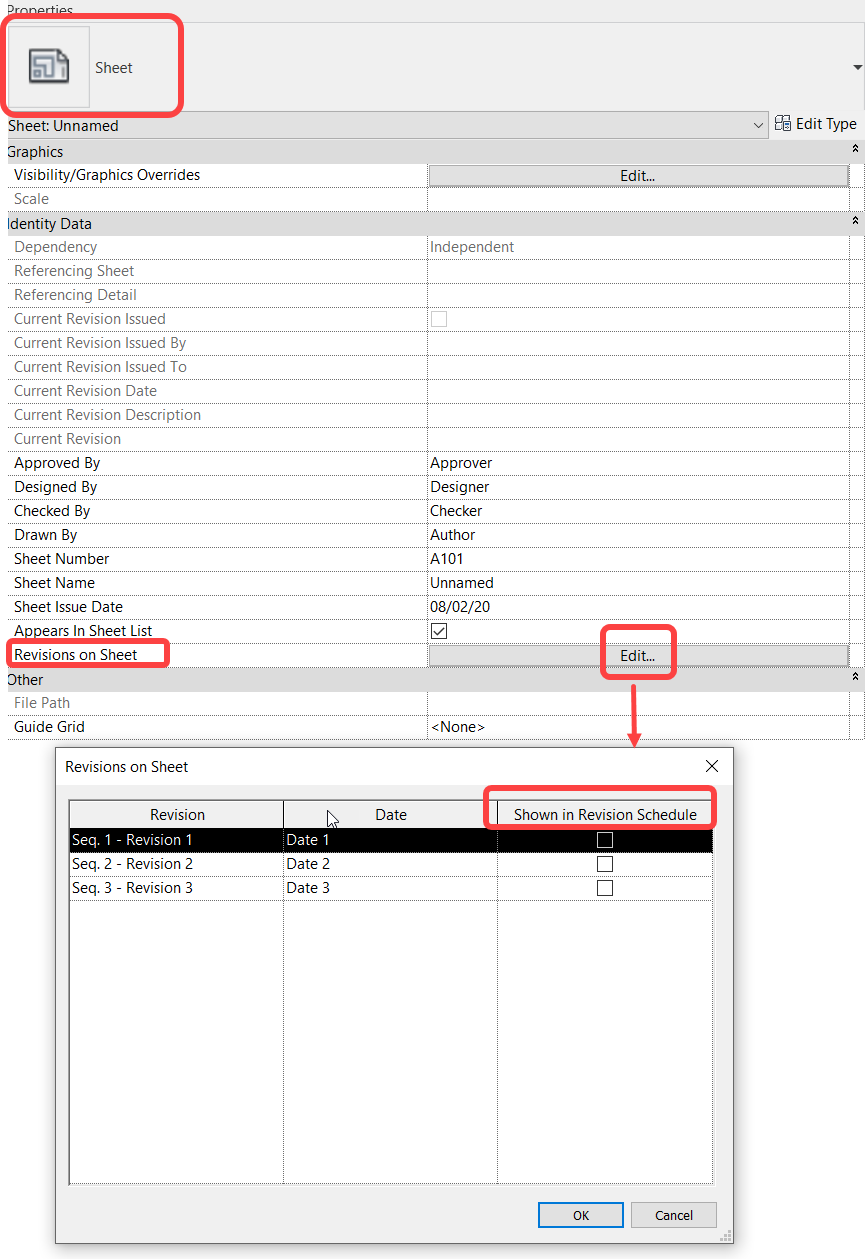Screen dimensions: 865x1259
Task: Click the Sheet Name value Unnamed
Action: pos(461,582)
